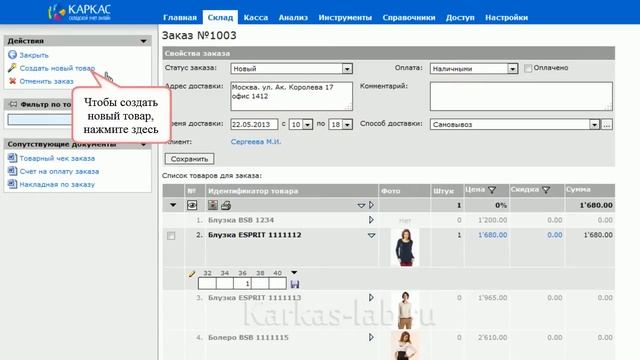Click the blue price 1'680.00 link

(x=493, y=235)
